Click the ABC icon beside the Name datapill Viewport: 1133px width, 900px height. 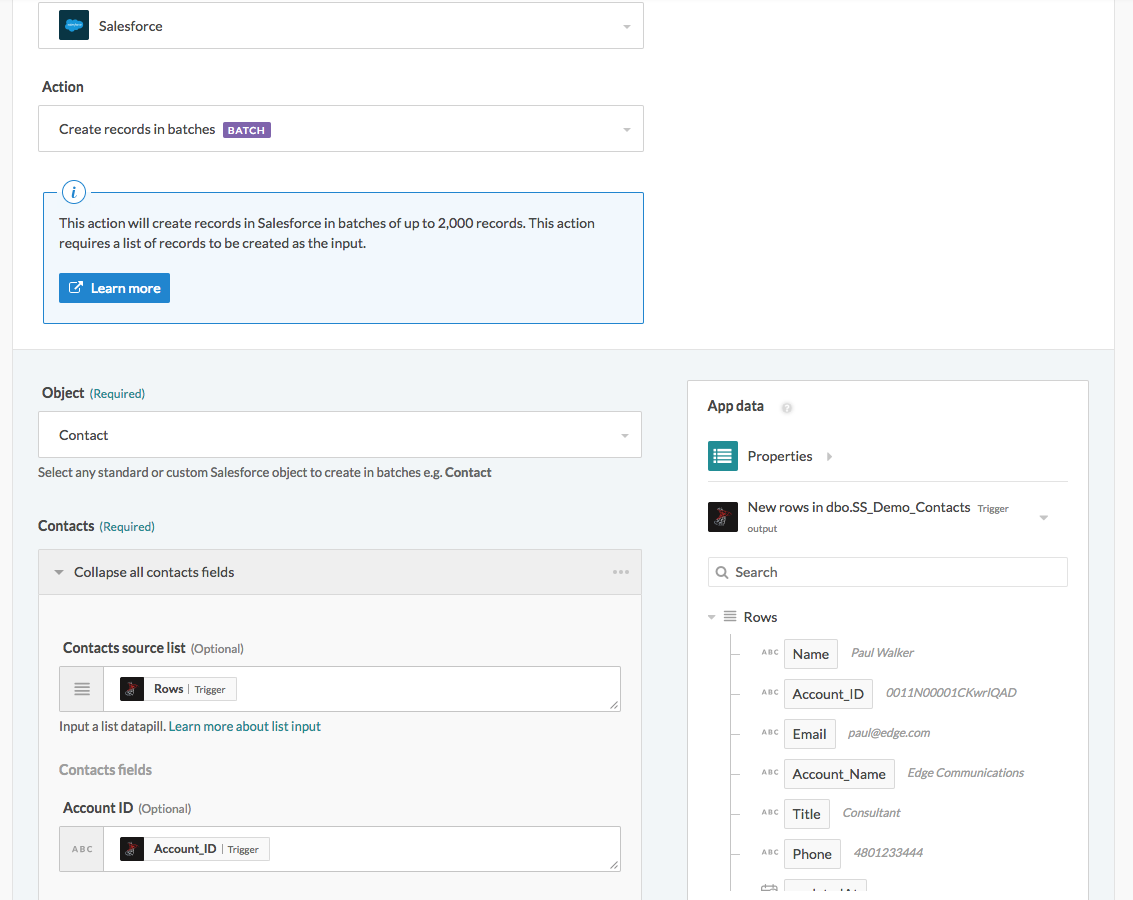[x=768, y=653]
